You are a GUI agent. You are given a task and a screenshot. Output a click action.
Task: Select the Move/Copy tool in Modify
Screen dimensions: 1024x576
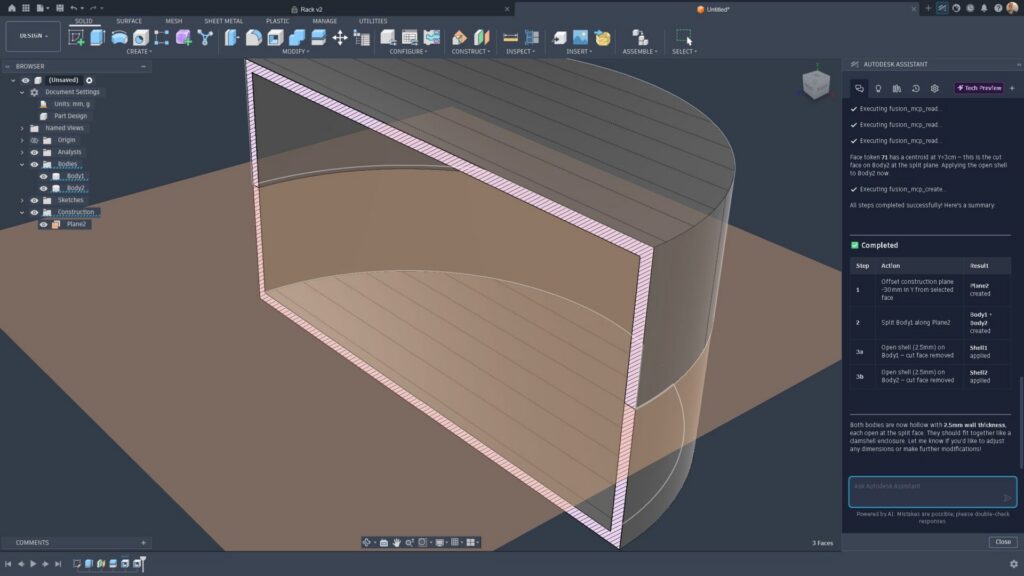(340, 38)
